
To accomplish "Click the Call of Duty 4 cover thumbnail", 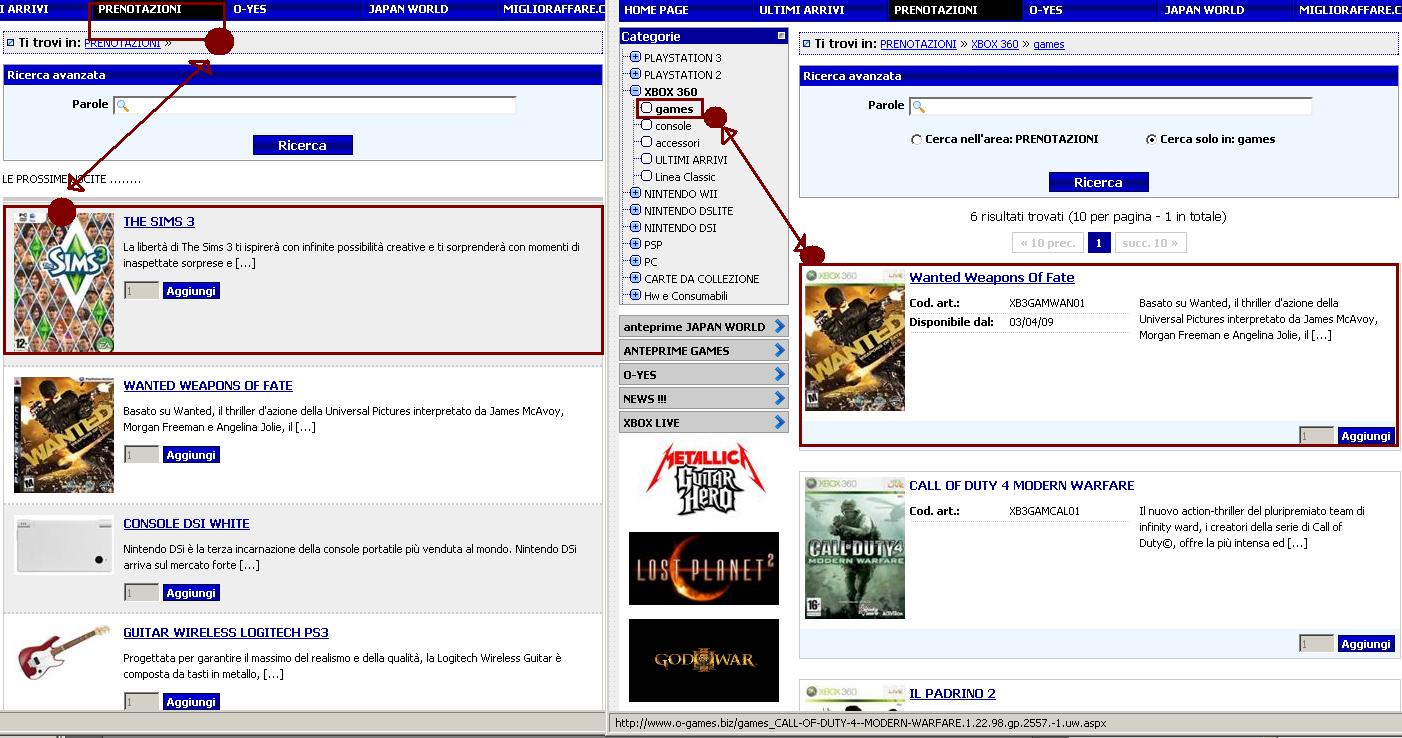I will click(x=855, y=548).
